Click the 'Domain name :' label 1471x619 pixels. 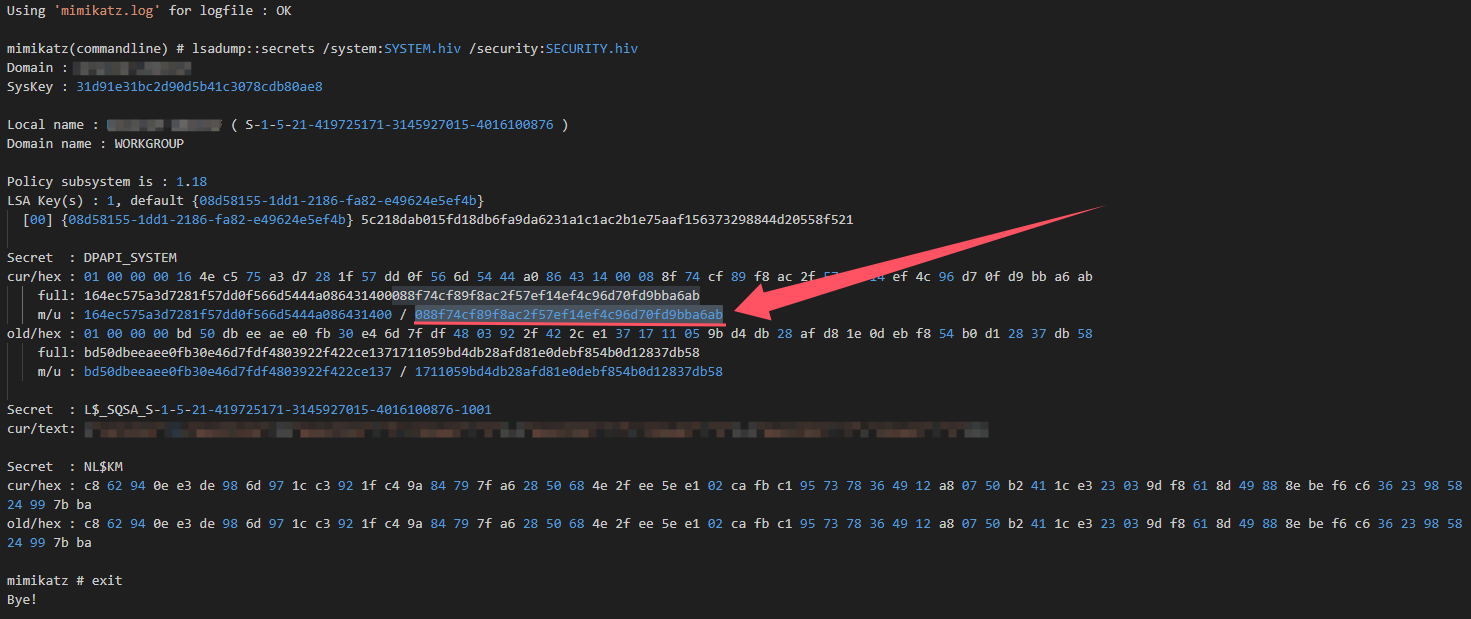(57, 144)
